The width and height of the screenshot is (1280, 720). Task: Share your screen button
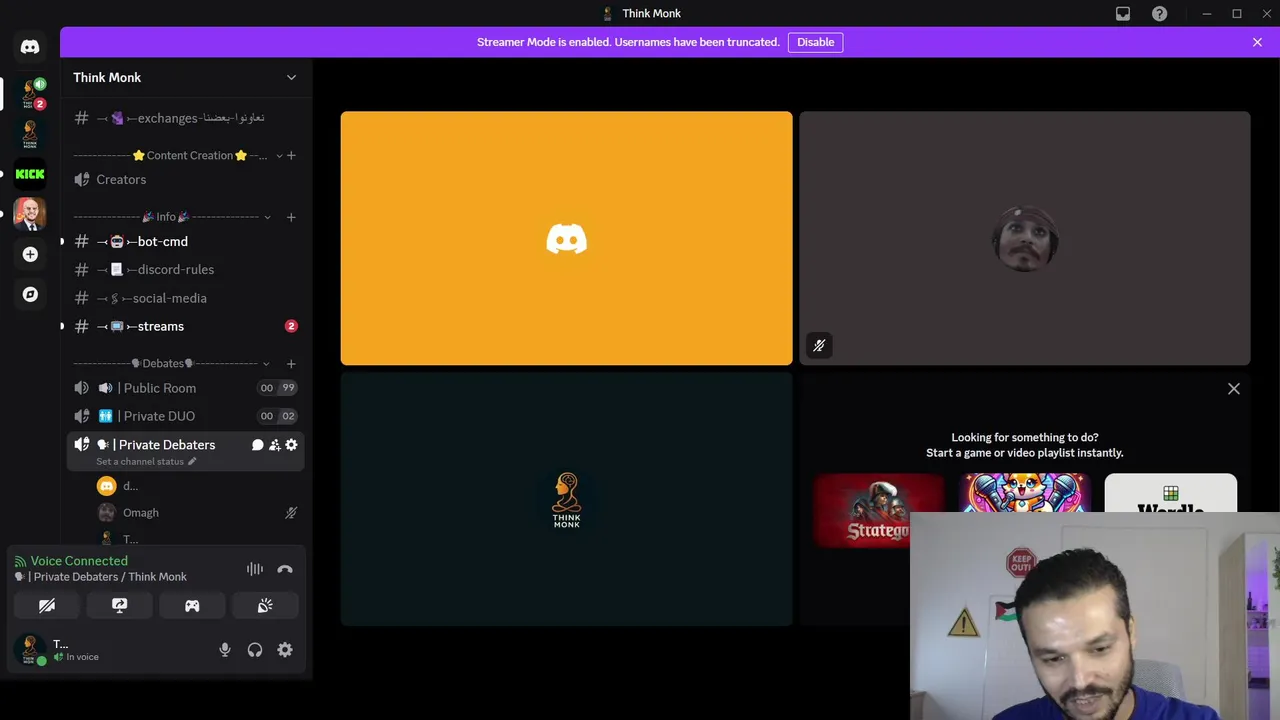click(x=119, y=606)
